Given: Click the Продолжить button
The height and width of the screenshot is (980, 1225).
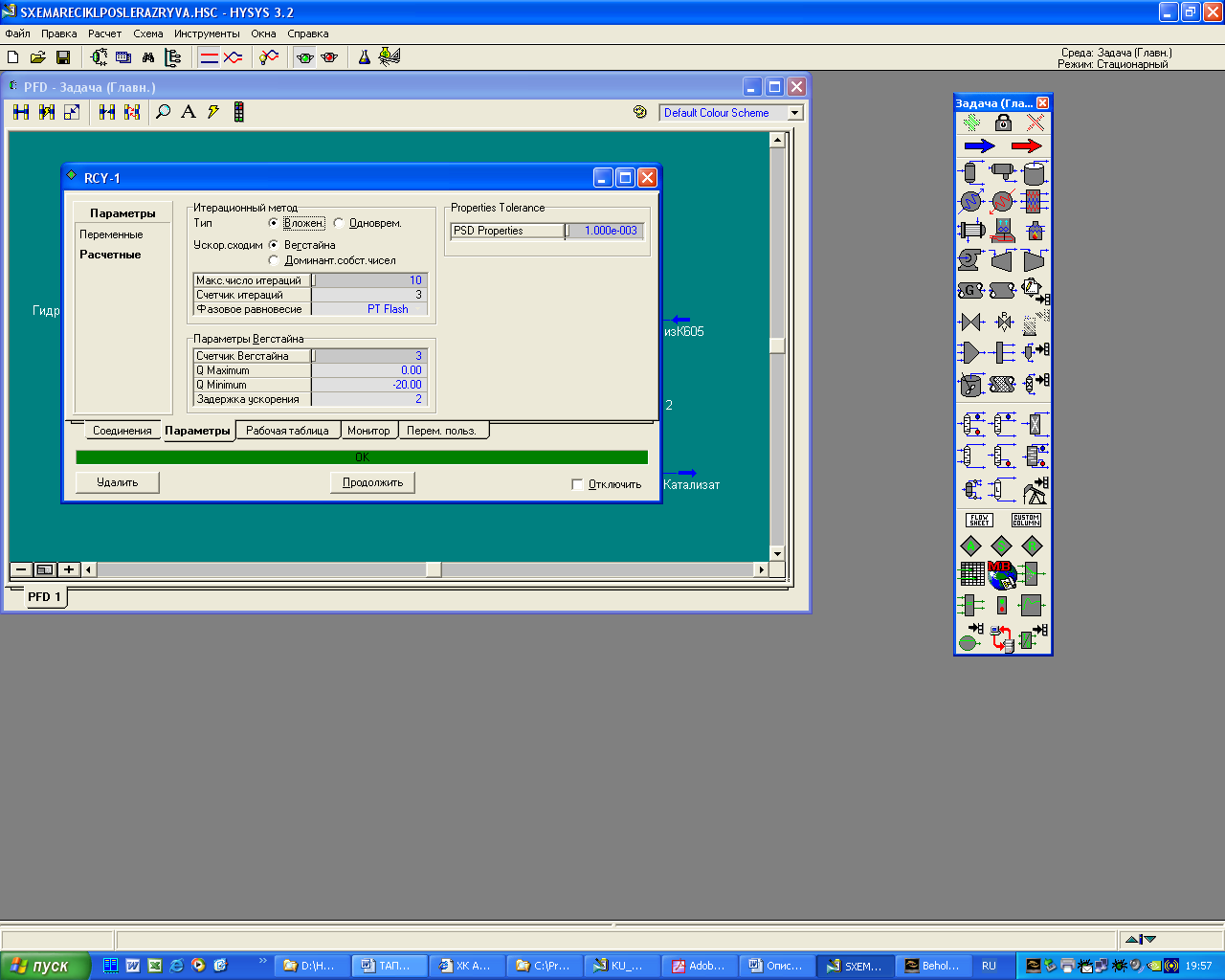Looking at the screenshot, I should click(372, 482).
